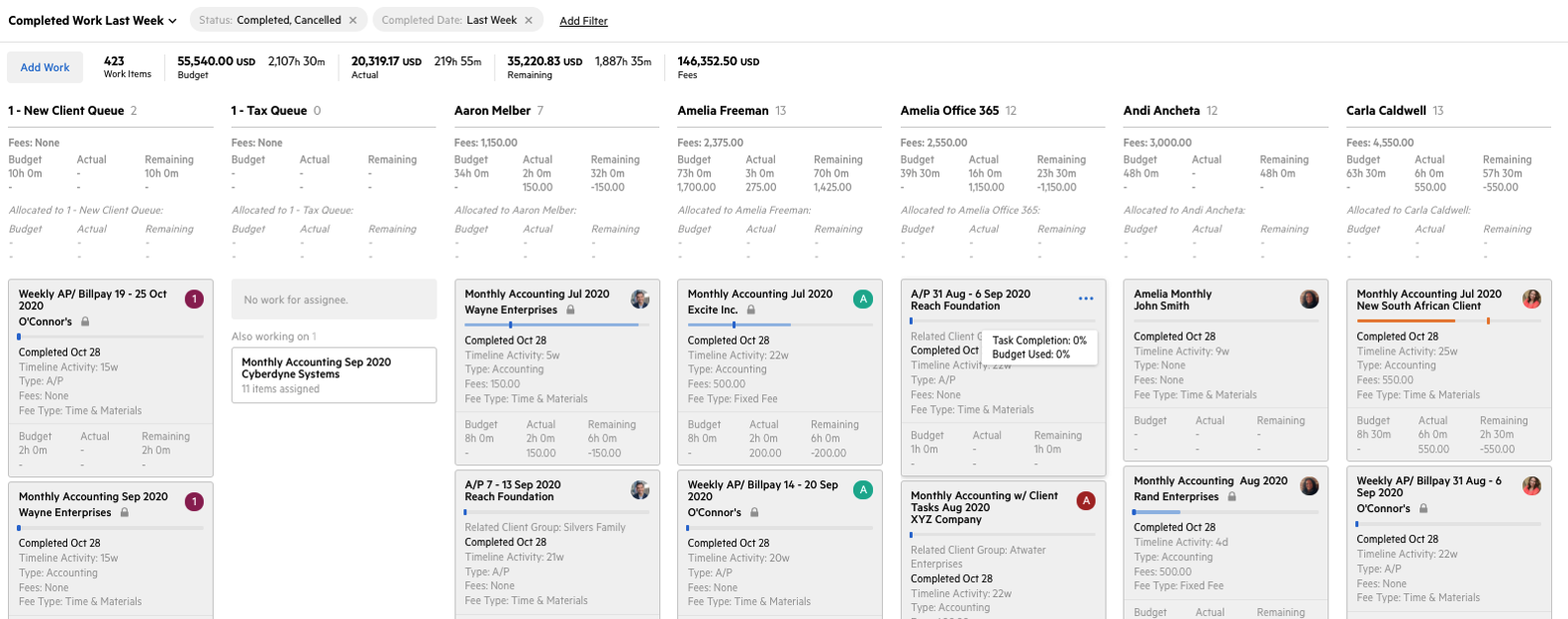Click lock icon beside O'Connor's in New Client Queue

85,322
